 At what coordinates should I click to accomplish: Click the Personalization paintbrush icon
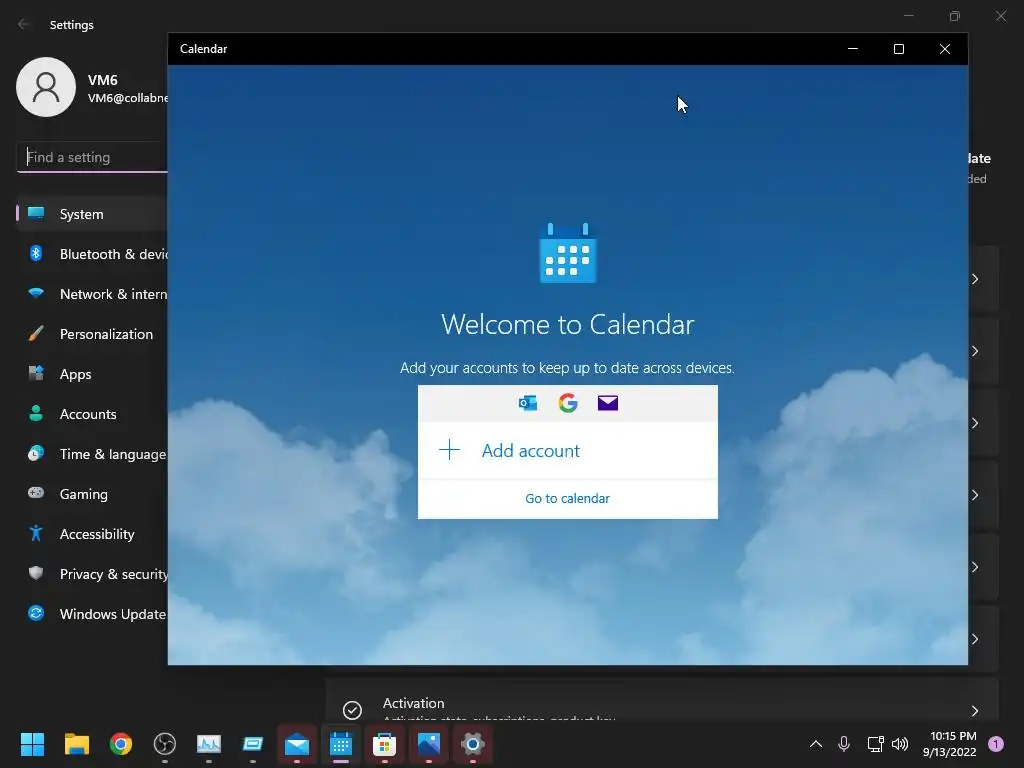point(36,334)
